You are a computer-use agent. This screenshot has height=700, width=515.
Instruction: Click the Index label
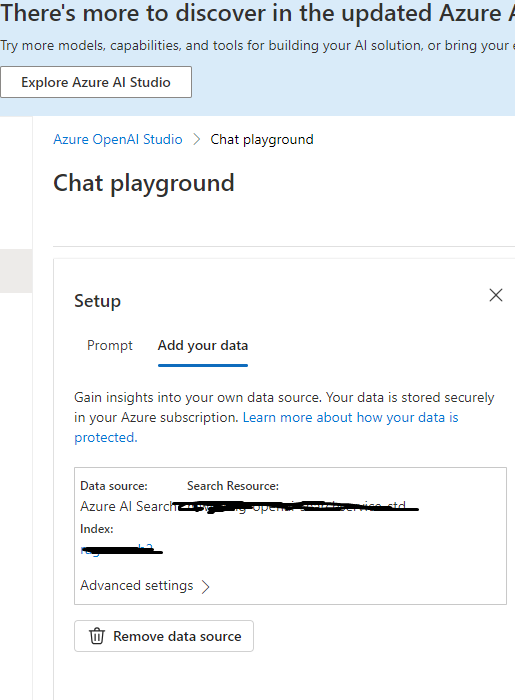pyautogui.click(x=97, y=529)
